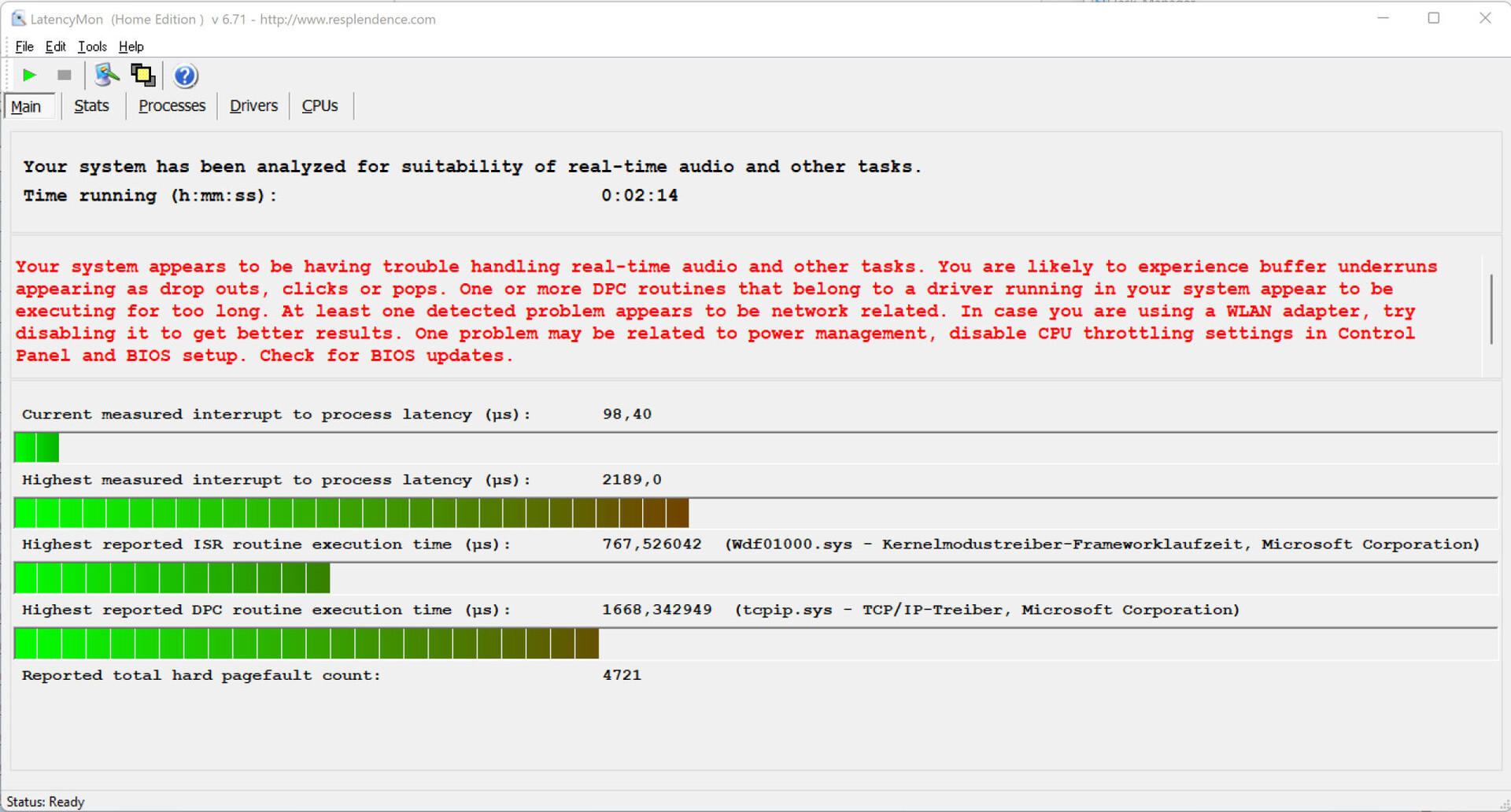Click the LatencyMon app icon in the title bar

(18, 19)
